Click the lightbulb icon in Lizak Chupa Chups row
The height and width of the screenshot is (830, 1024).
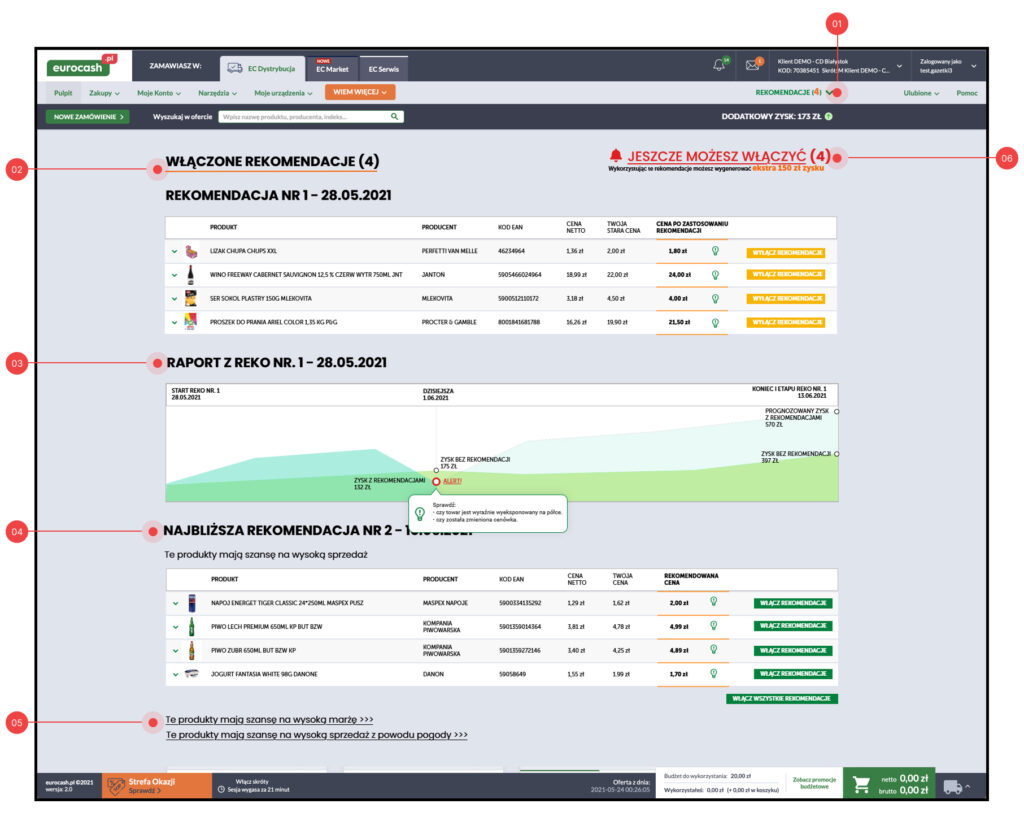715,251
